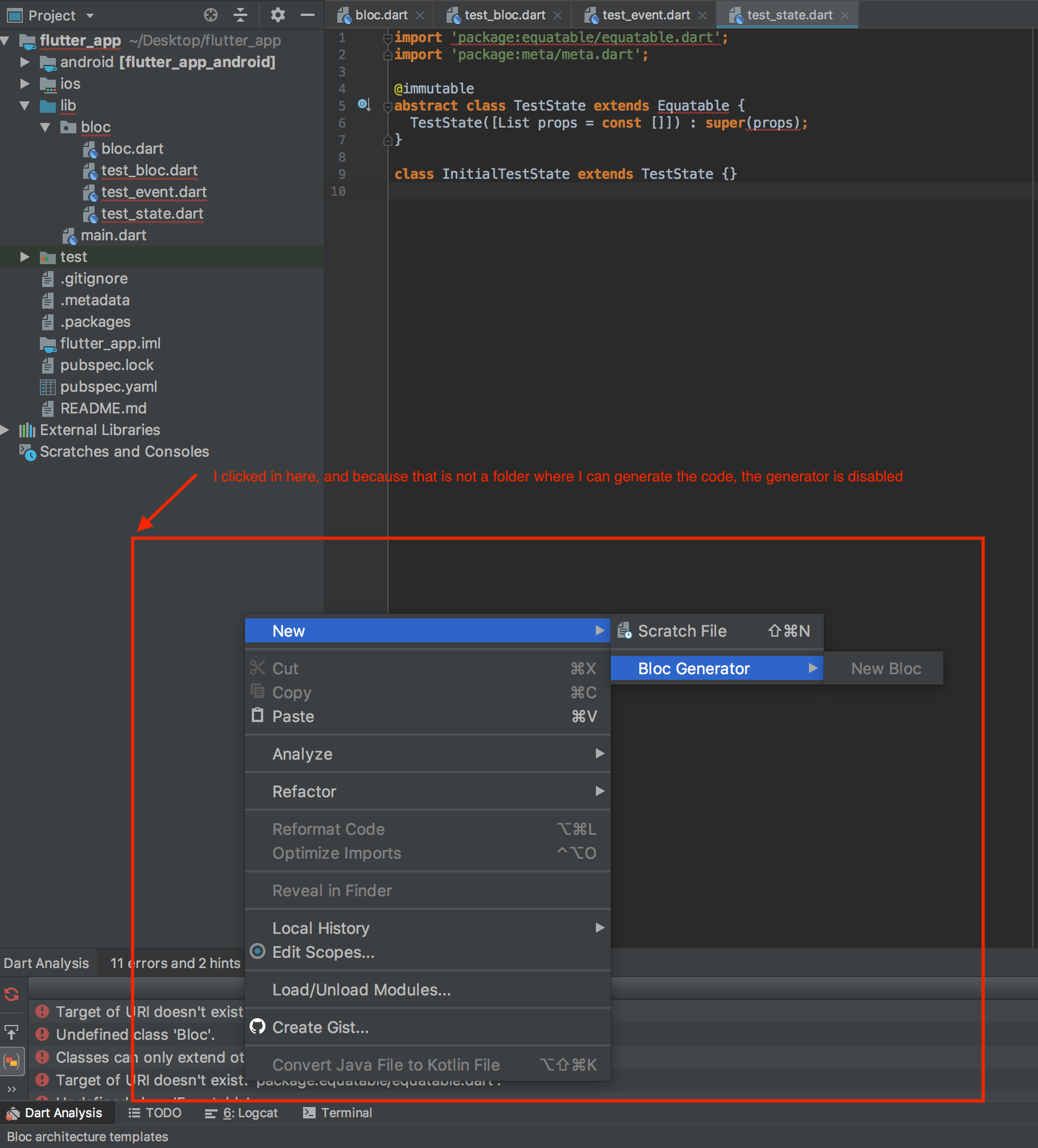
Task: Open Logcat tool window tab
Action: pos(242,1113)
